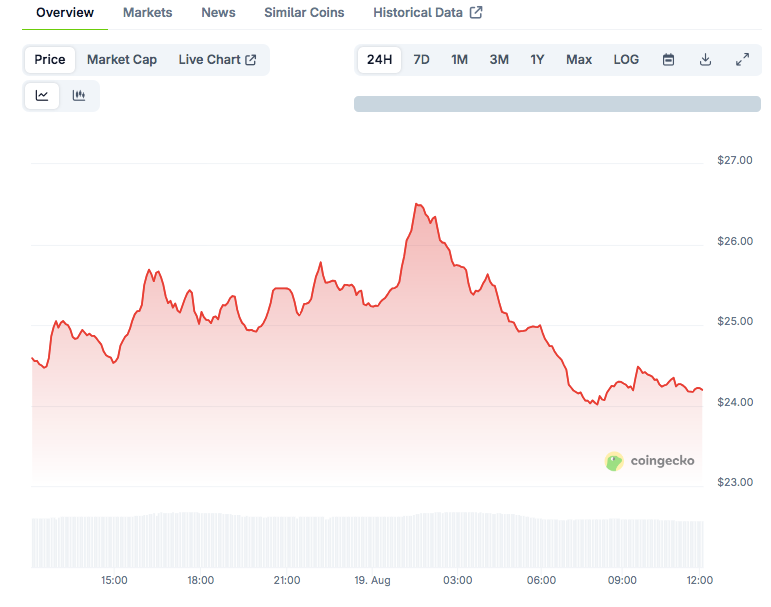Open the Similar Coins tab
Image resolution: width=771 pixels, height=607 pixels.
click(304, 13)
